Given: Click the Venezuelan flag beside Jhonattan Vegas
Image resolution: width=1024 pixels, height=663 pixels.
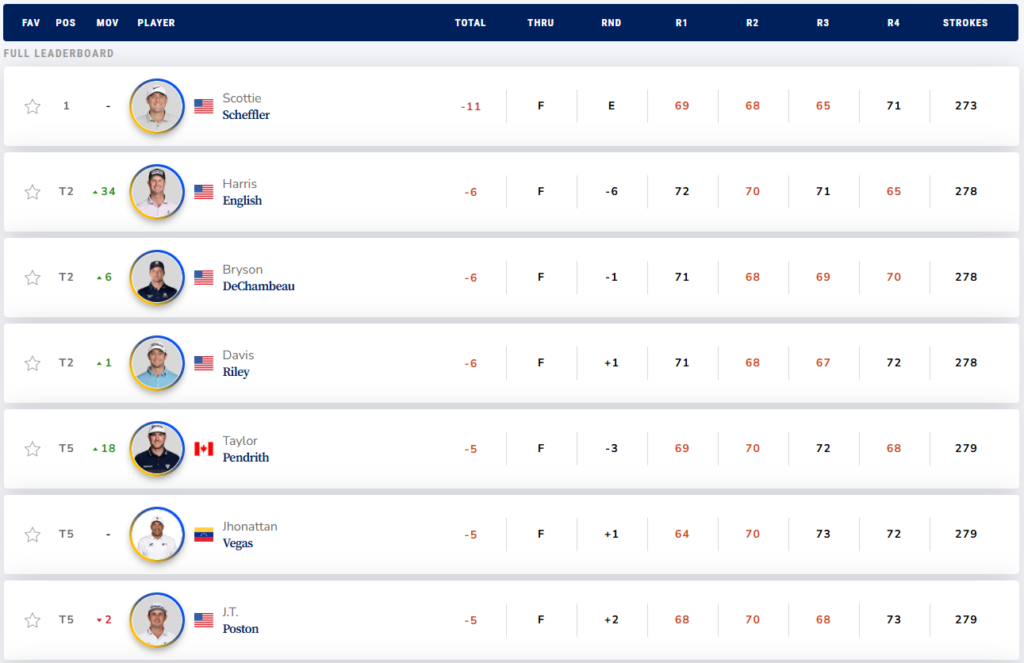Looking at the screenshot, I should [x=204, y=535].
